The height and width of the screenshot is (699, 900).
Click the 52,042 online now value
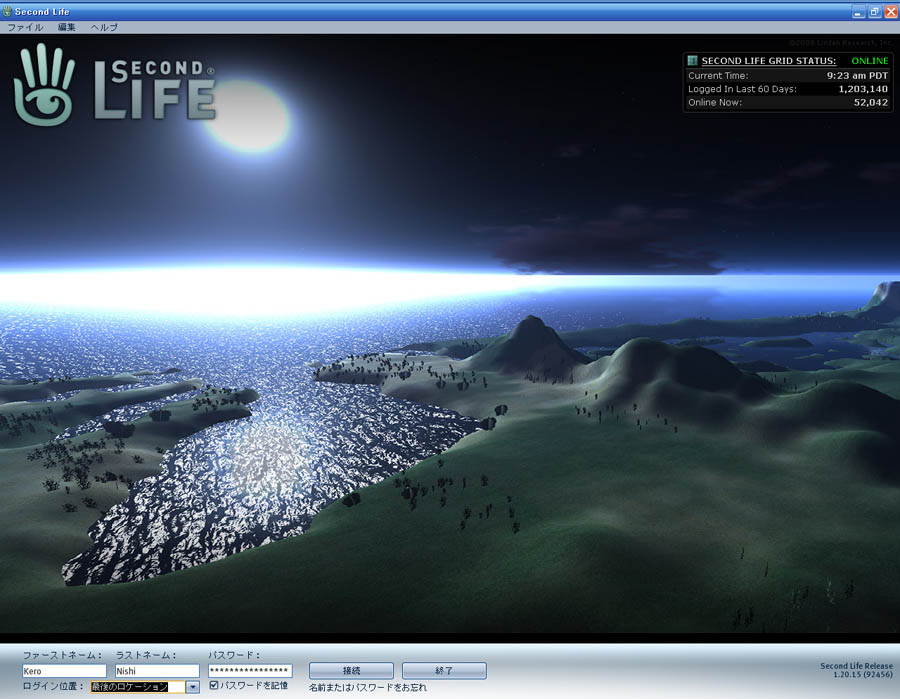click(x=871, y=103)
